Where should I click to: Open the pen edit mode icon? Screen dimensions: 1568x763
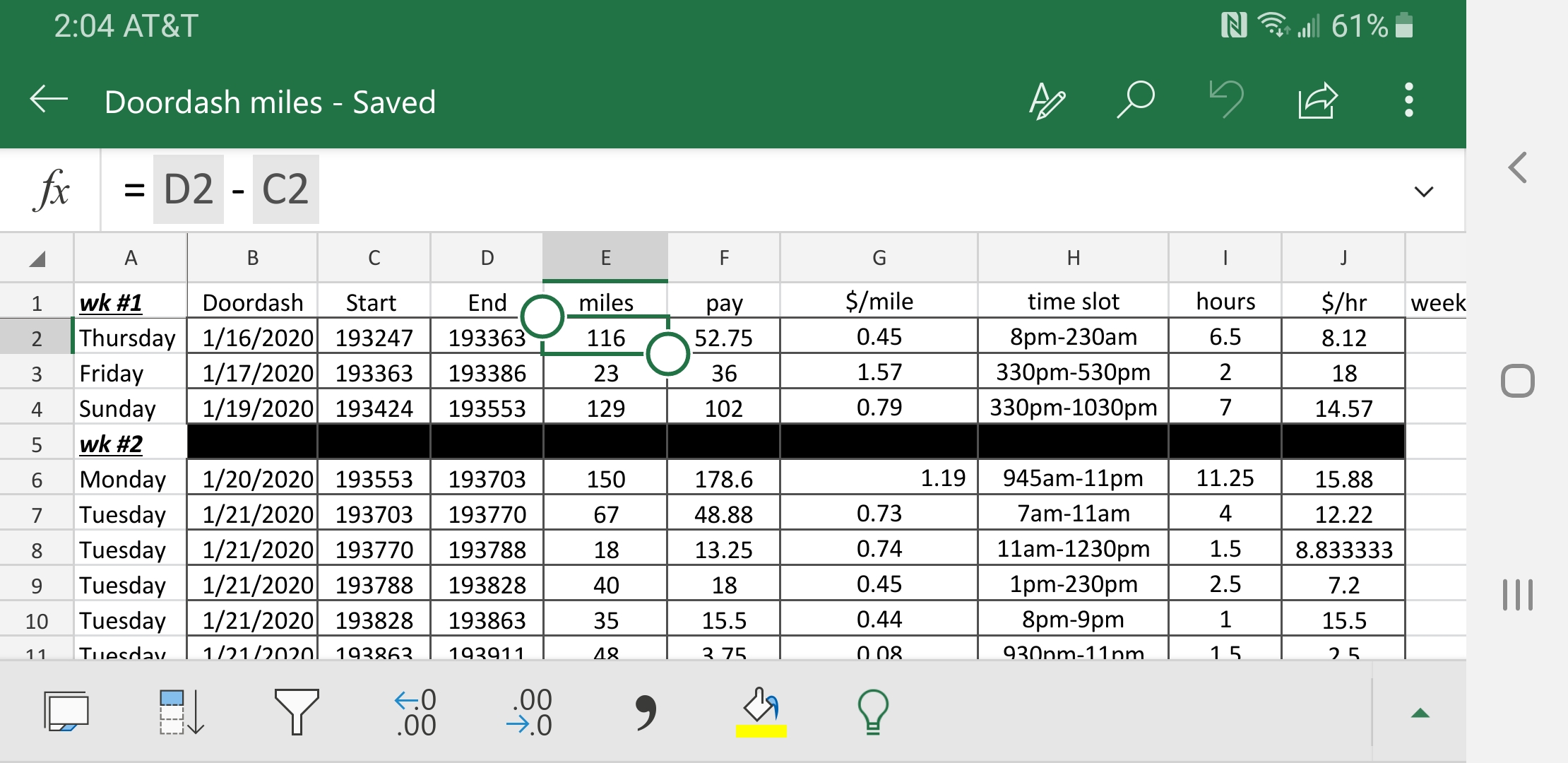[x=1047, y=101]
